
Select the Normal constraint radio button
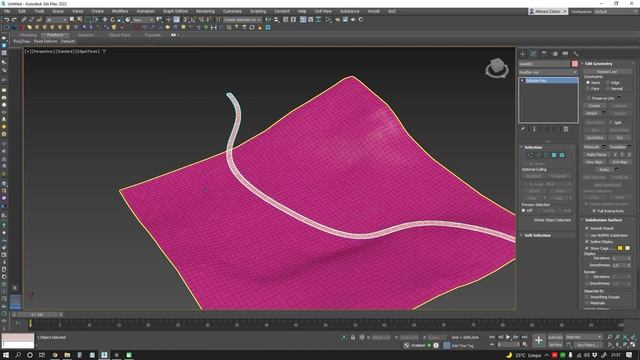coord(608,89)
